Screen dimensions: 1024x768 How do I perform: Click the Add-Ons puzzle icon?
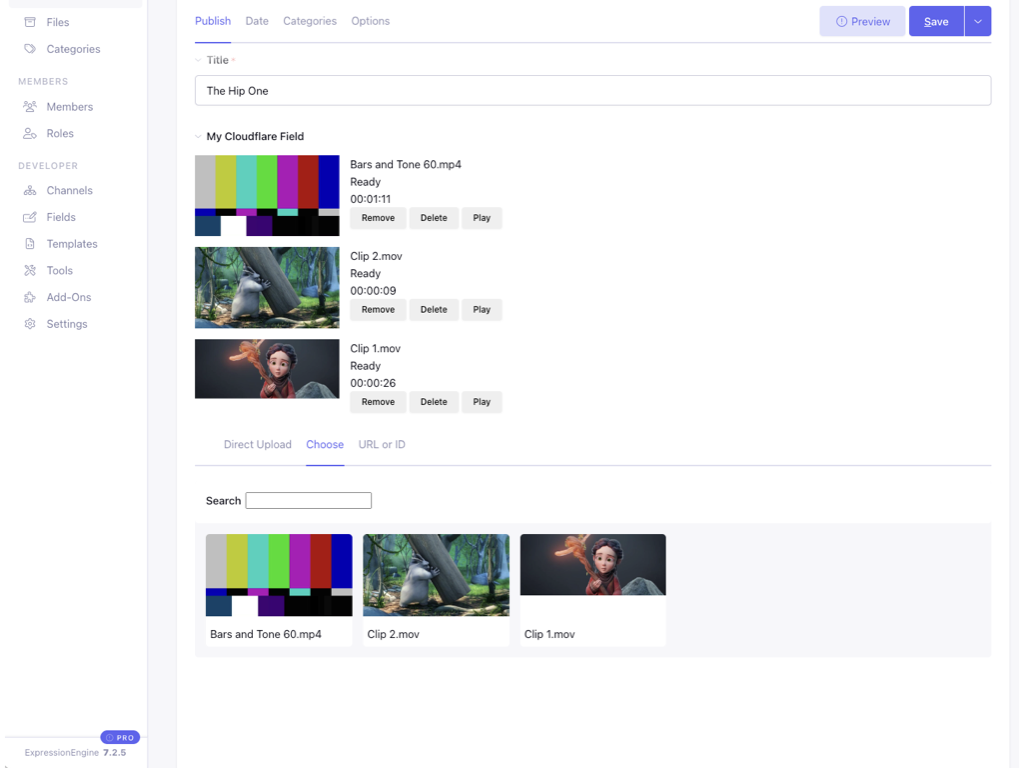click(x=30, y=297)
